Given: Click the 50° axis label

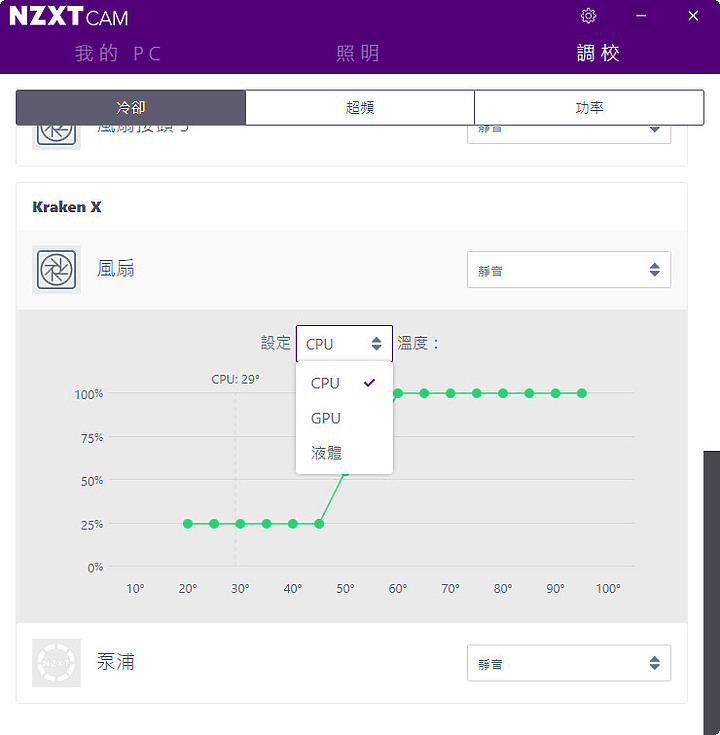Looking at the screenshot, I should [345, 588].
